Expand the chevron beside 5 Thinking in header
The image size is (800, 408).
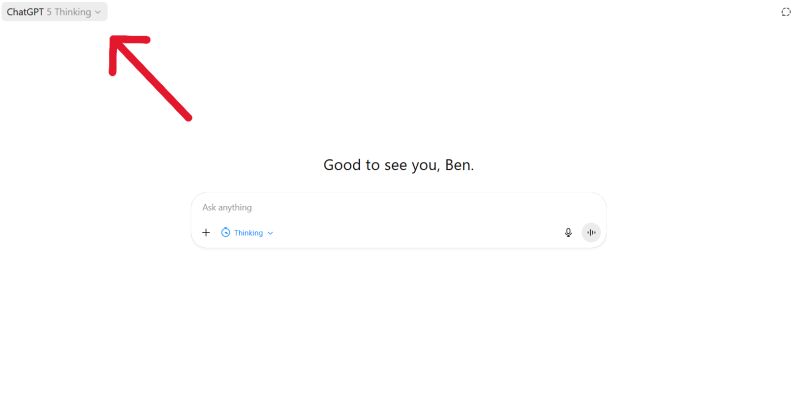(98, 12)
